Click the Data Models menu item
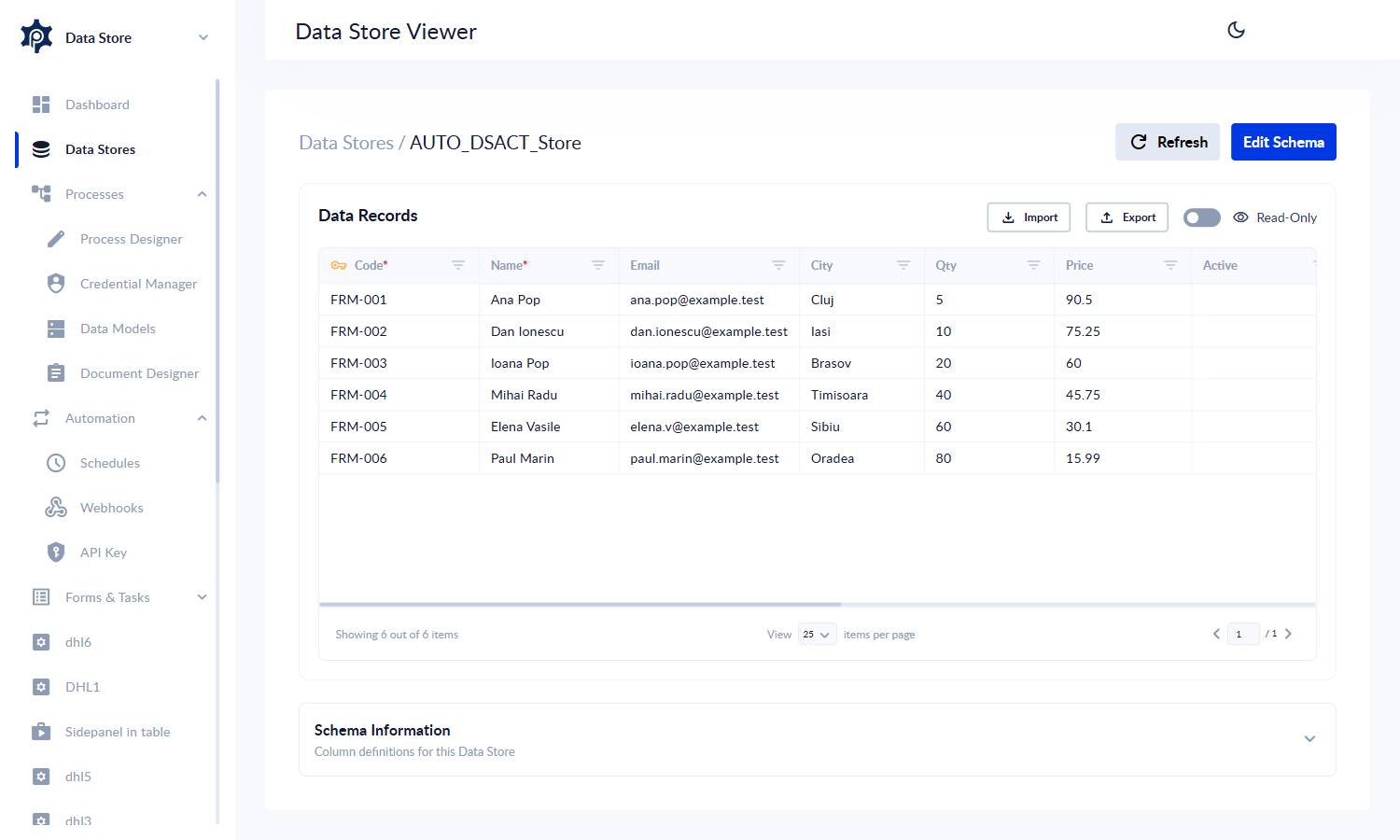The width and height of the screenshot is (1400, 840). (118, 329)
